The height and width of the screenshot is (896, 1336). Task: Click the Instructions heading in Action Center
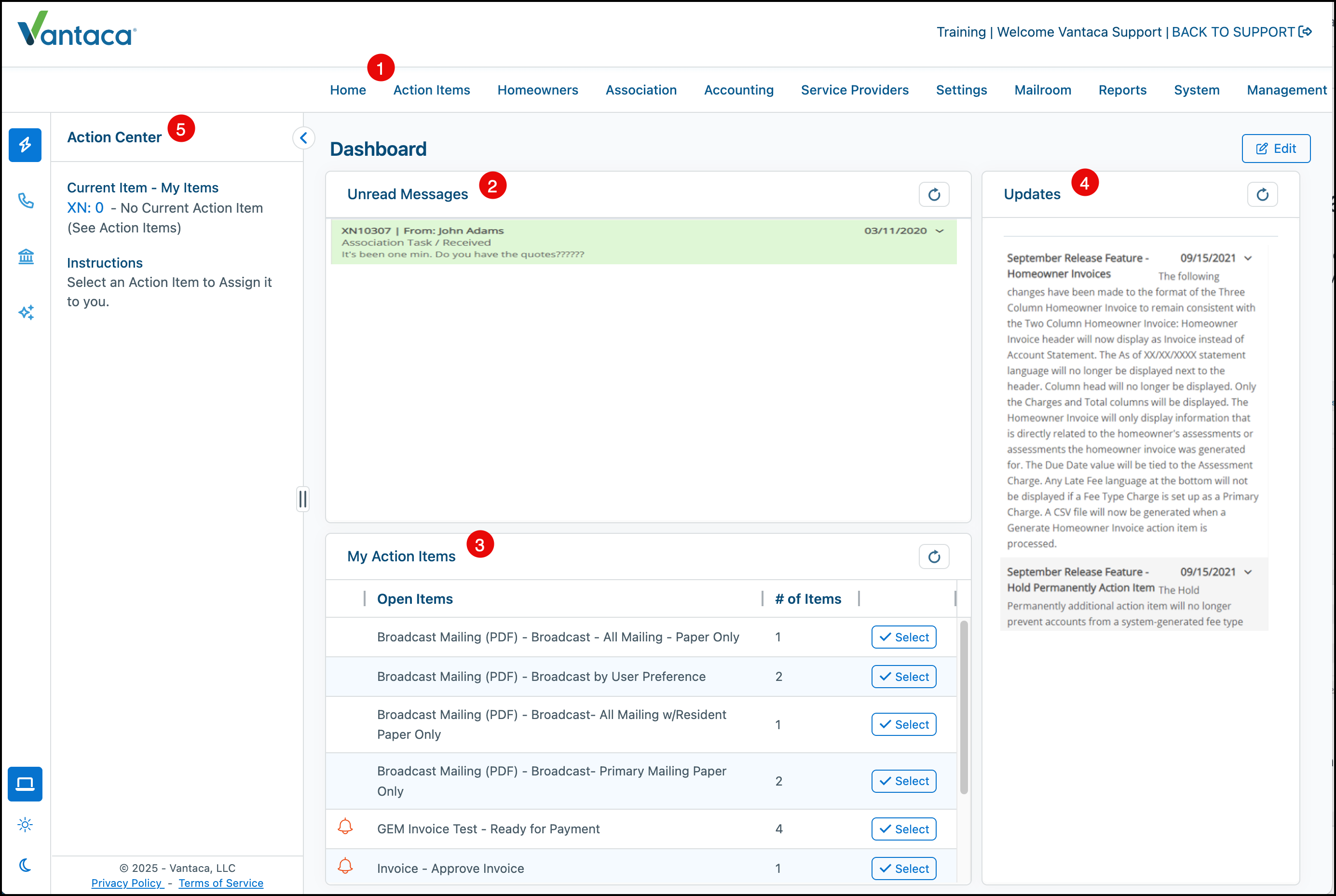[105, 263]
